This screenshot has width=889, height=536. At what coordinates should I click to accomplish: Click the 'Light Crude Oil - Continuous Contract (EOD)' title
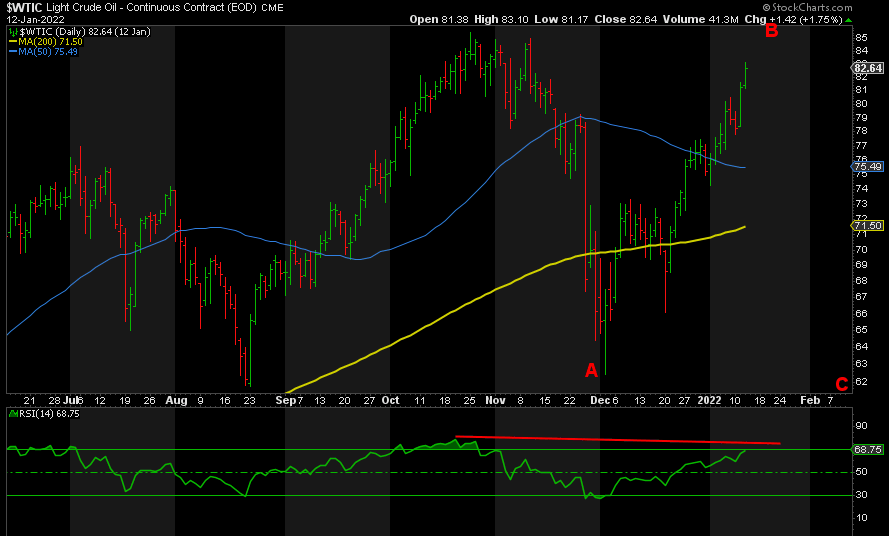click(151, 7)
